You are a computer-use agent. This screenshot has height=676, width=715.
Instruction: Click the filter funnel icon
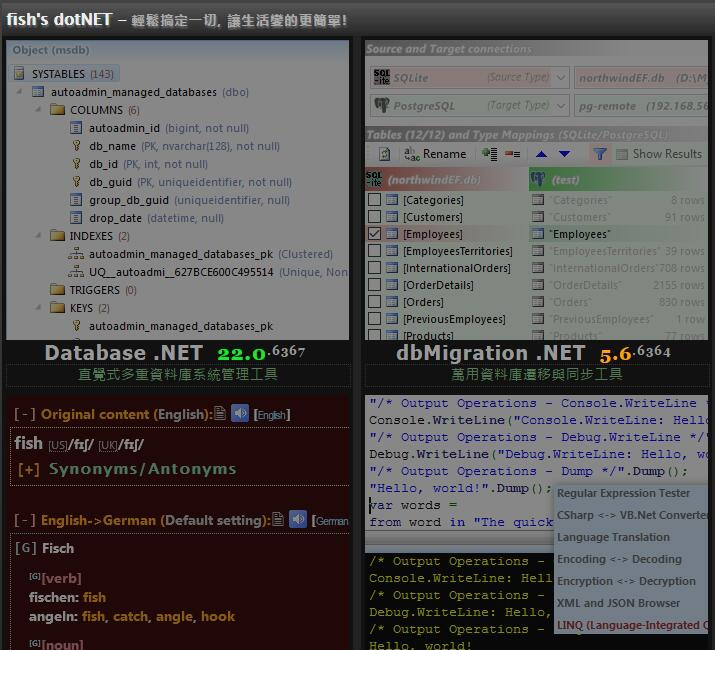600,154
